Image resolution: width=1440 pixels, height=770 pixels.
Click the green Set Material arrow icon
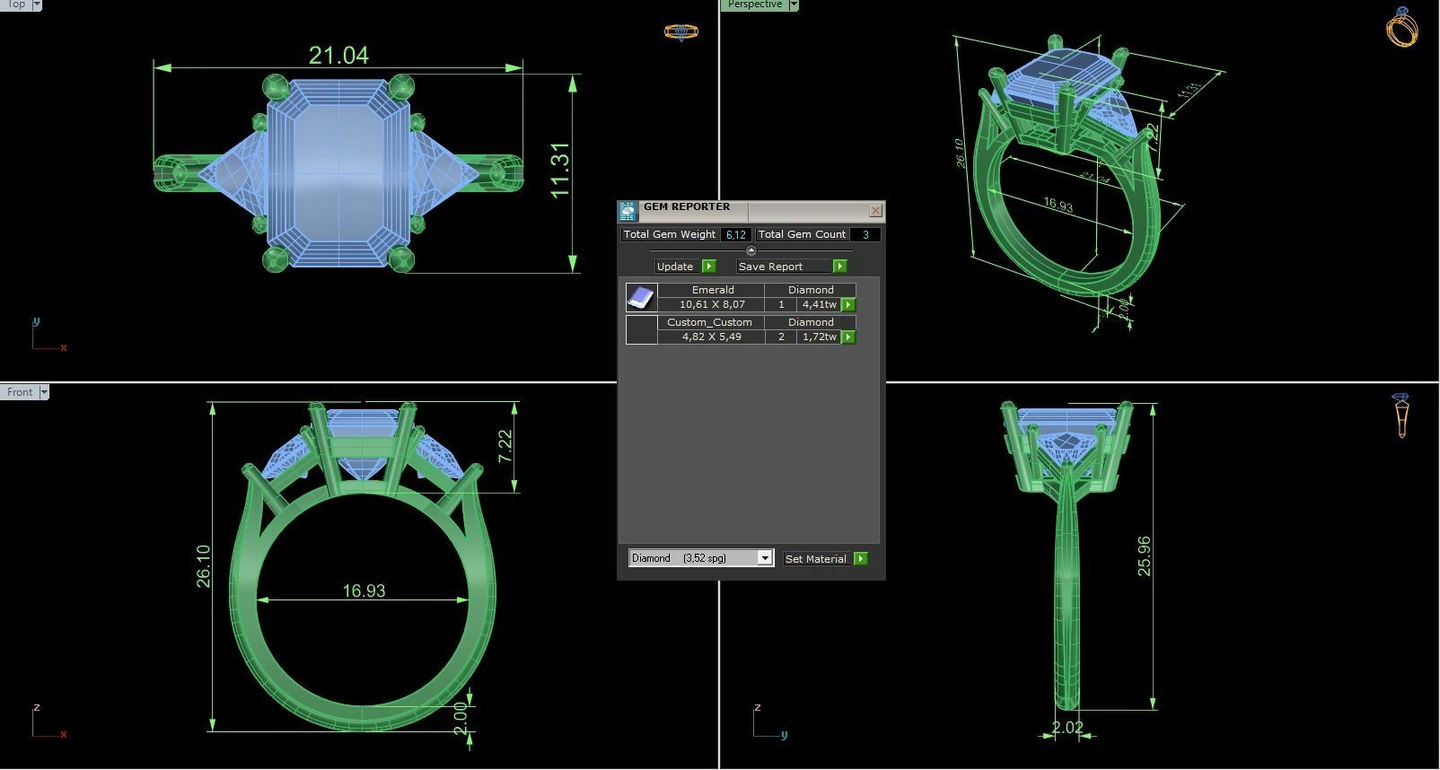click(x=860, y=559)
